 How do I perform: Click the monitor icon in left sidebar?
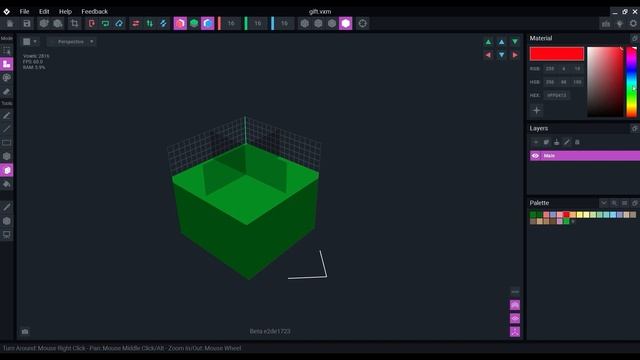pyautogui.click(x=7, y=235)
